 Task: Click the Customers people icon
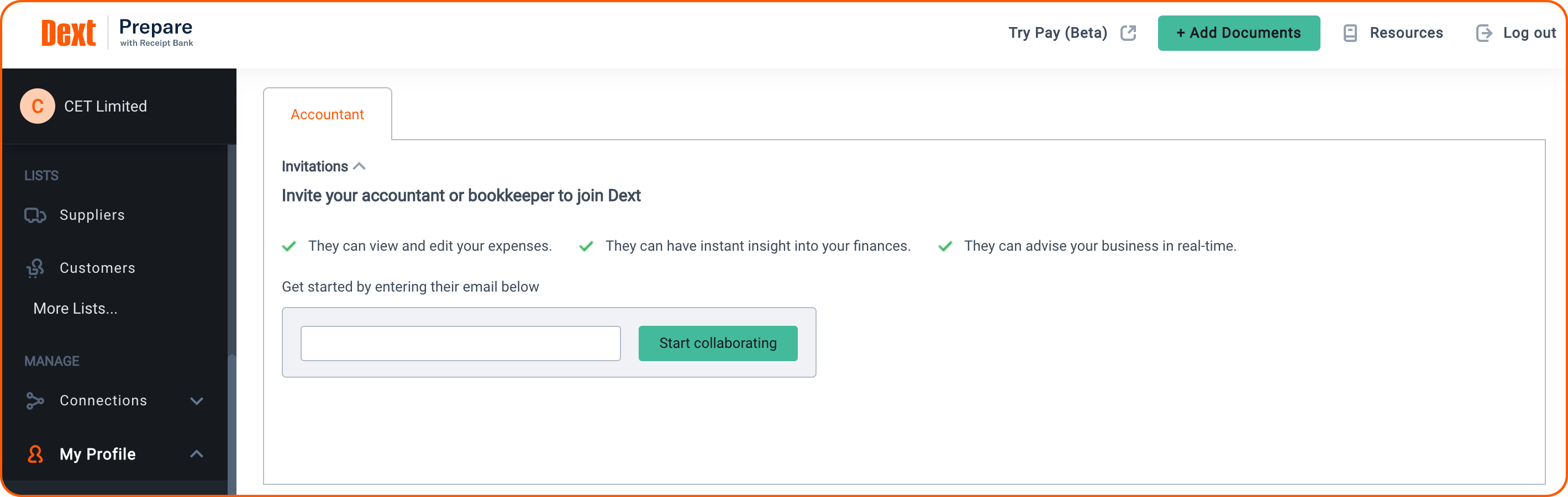[35, 268]
